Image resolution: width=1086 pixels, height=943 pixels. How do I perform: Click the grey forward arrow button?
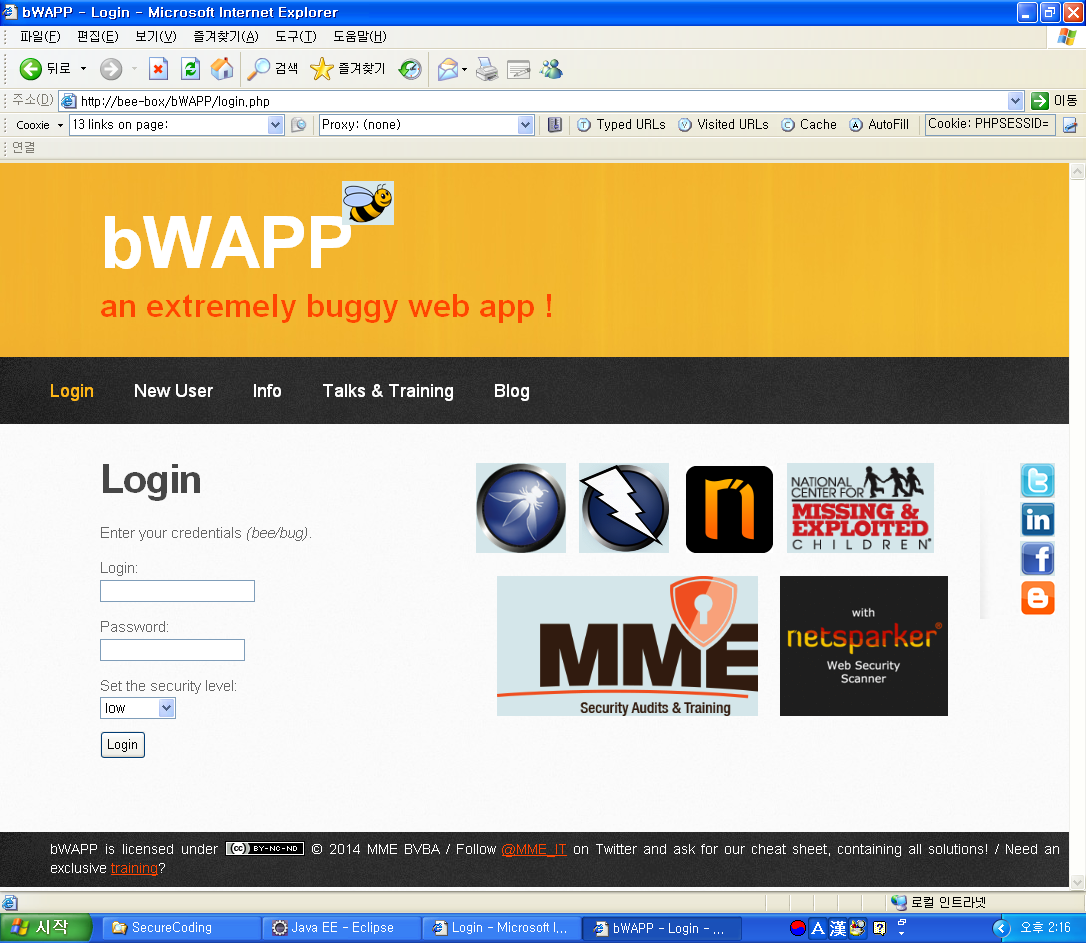(x=111, y=69)
